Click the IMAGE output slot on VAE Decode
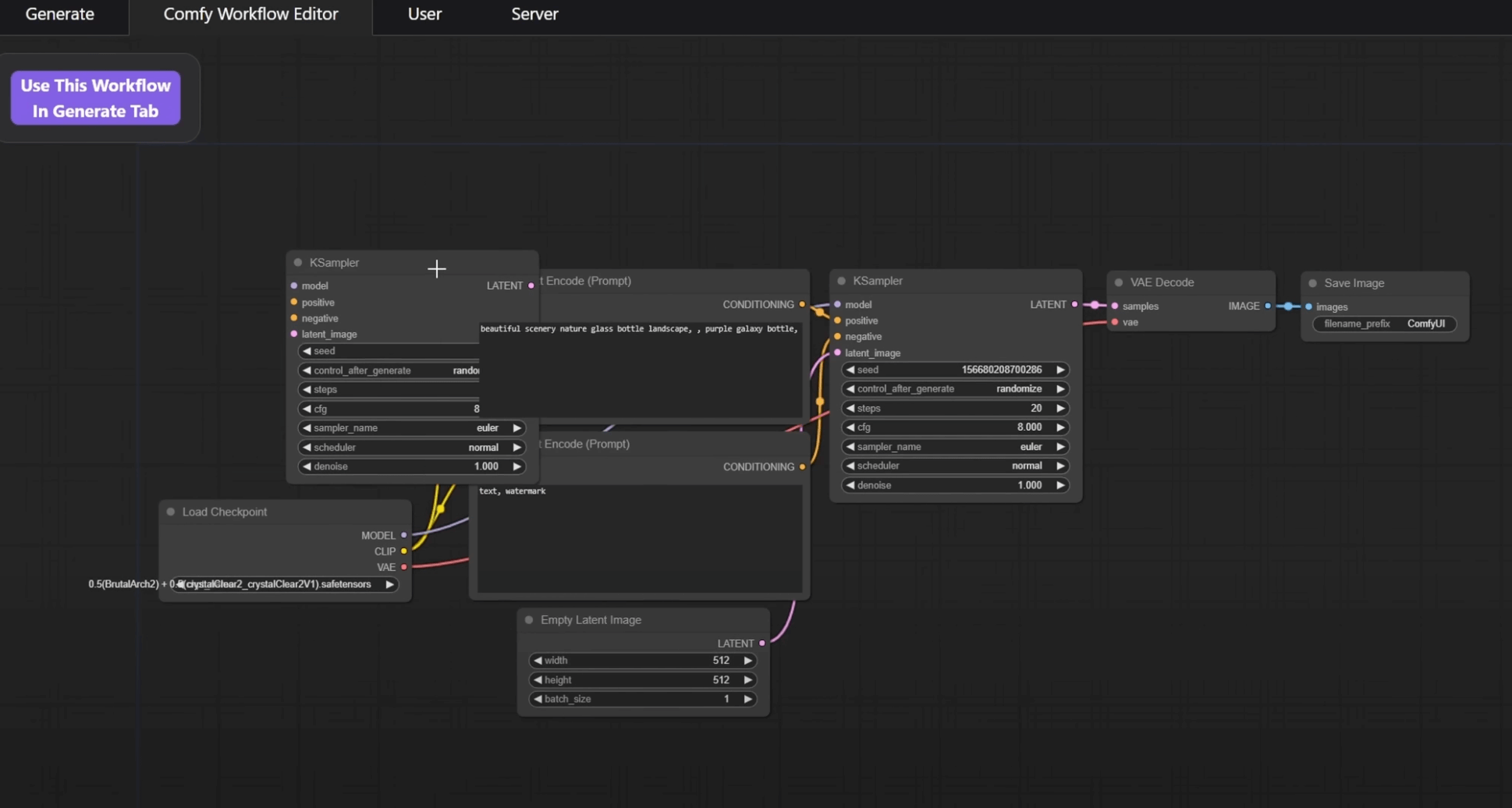This screenshot has height=808, width=1512. pos(1268,306)
